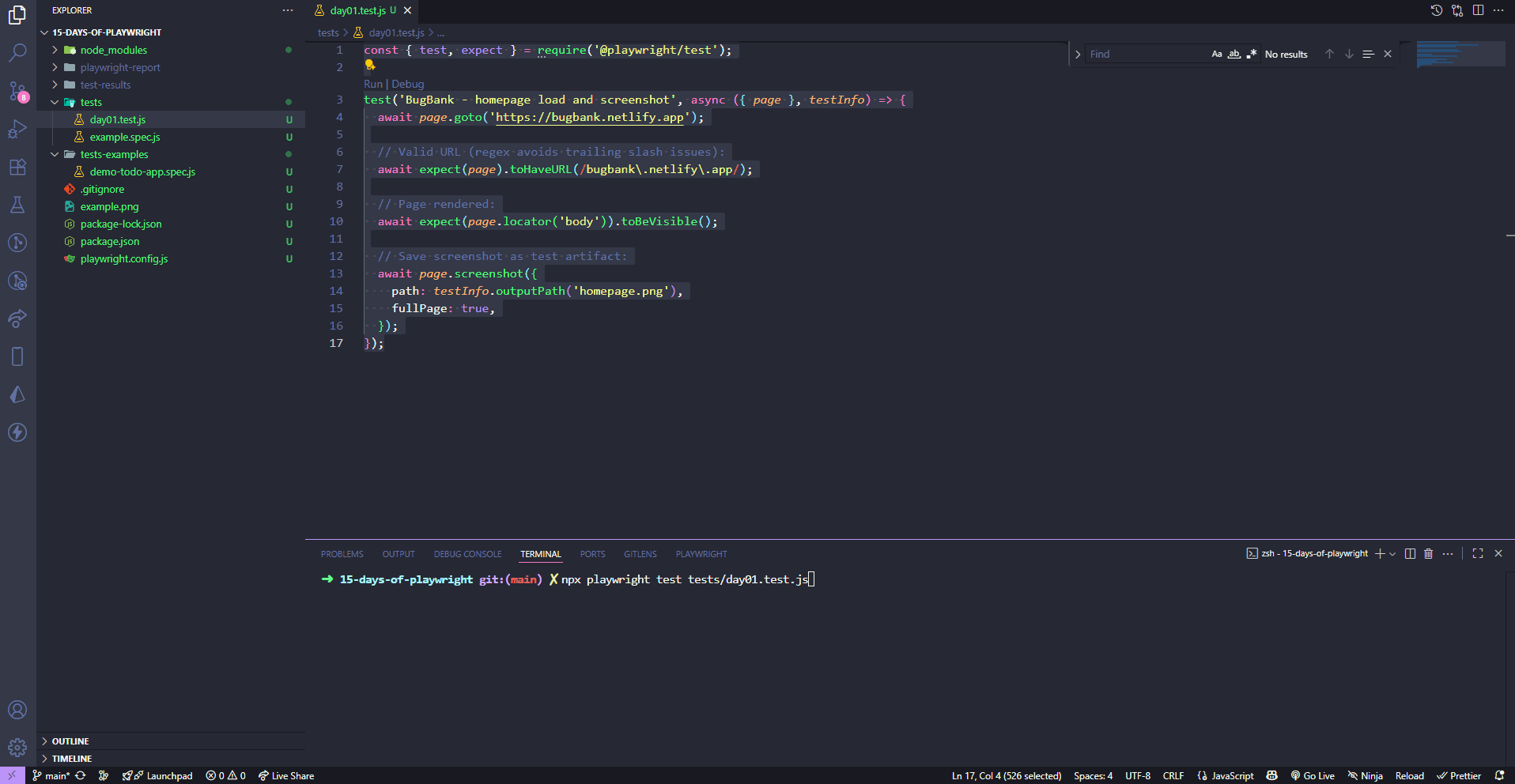
Task: Open the Accounts menu icon
Action: (x=17, y=710)
